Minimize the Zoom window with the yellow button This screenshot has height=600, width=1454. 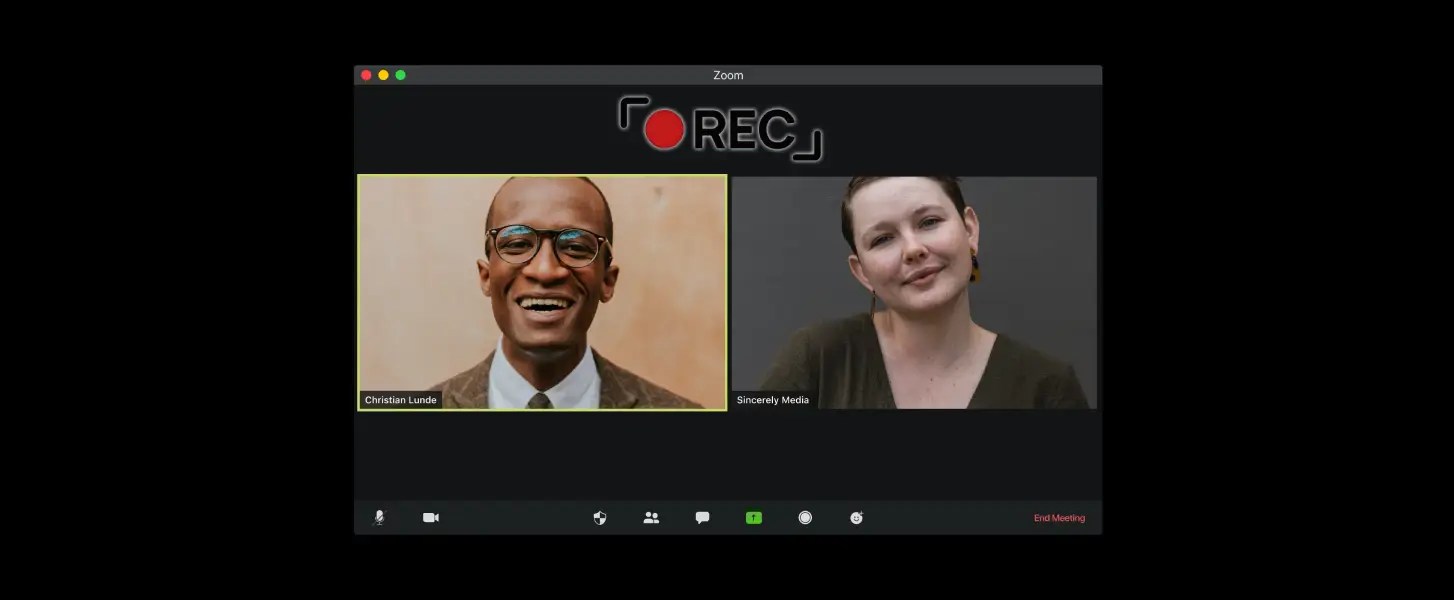point(383,75)
